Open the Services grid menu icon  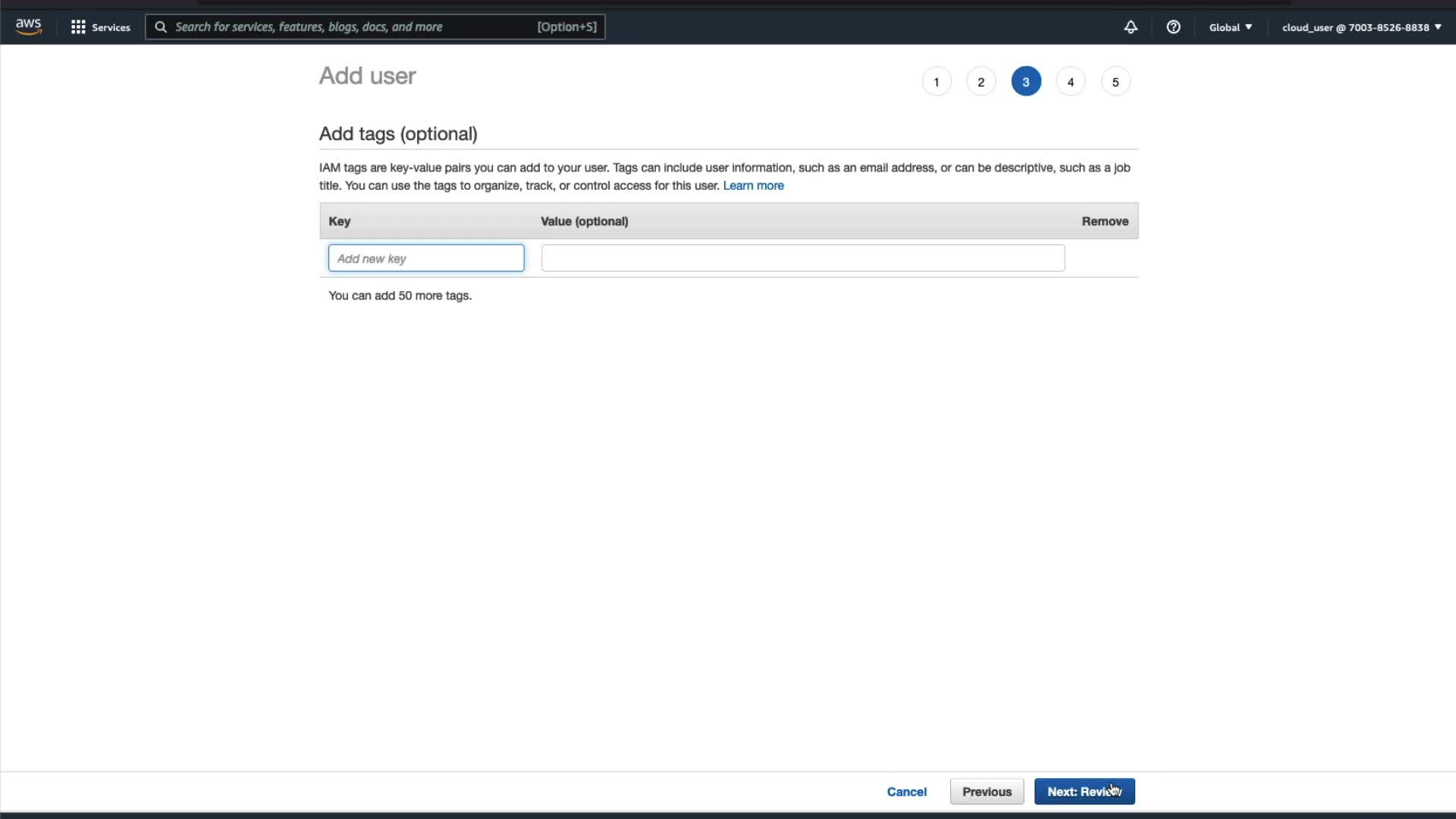click(78, 27)
